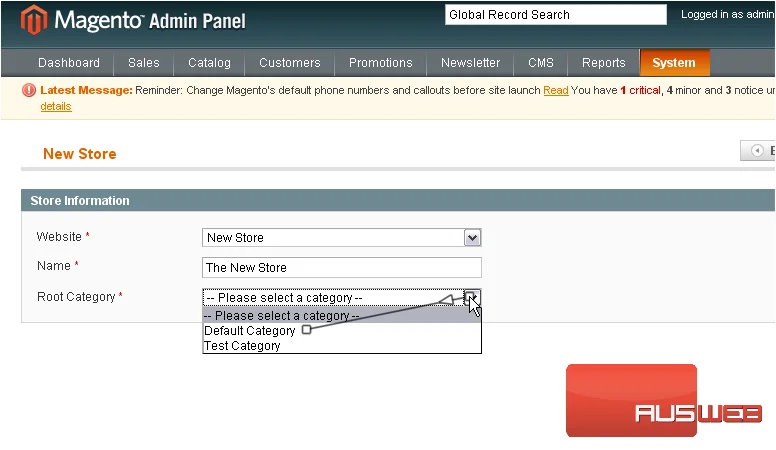Screen dimensions: 776x450
Task: Click the Magento logo icon
Action: point(34,20)
